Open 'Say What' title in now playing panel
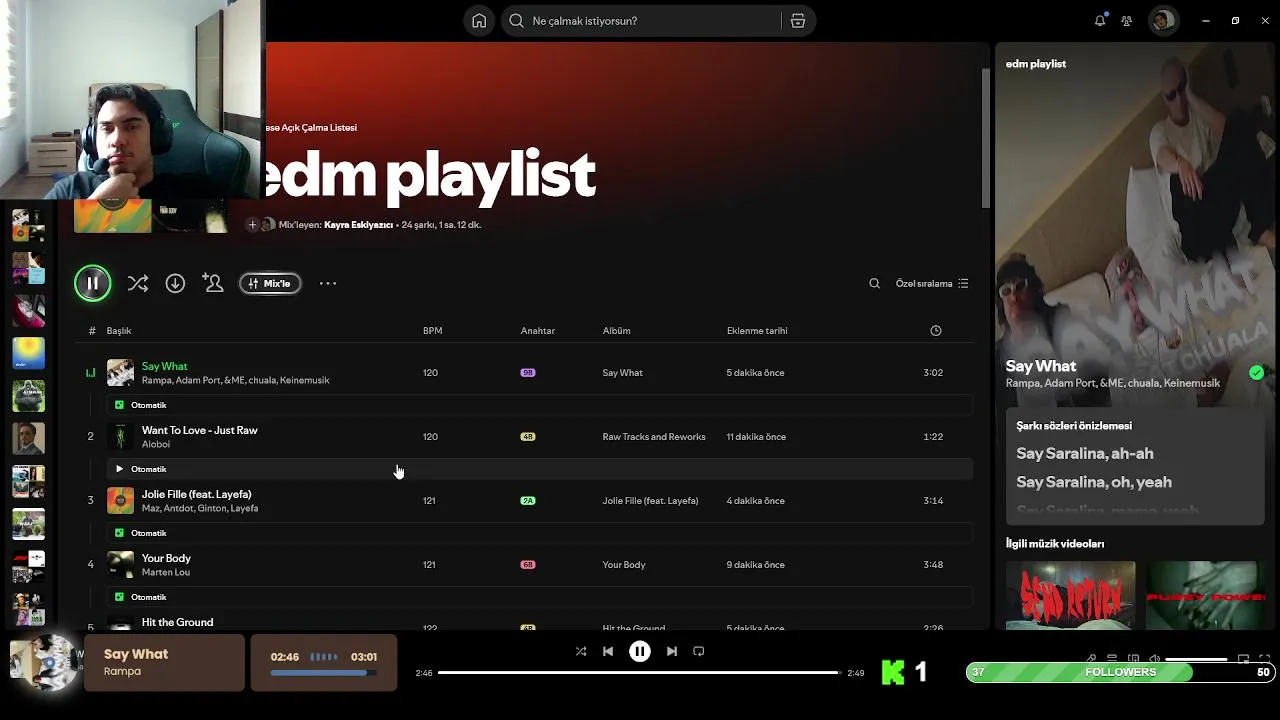 [x=1041, y=366]
